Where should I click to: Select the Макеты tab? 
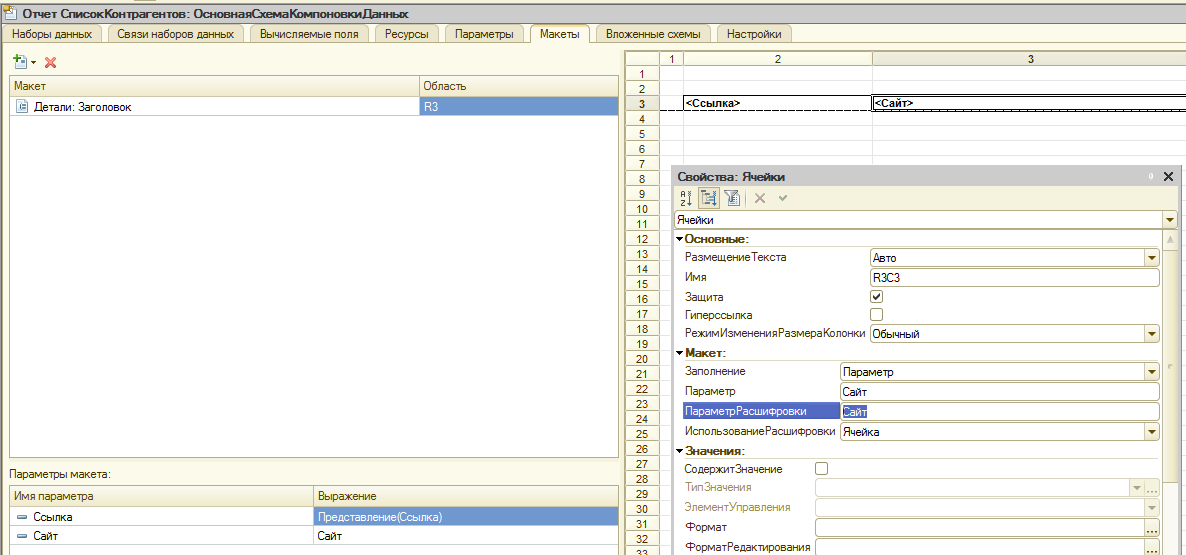(x=560, y=34)
